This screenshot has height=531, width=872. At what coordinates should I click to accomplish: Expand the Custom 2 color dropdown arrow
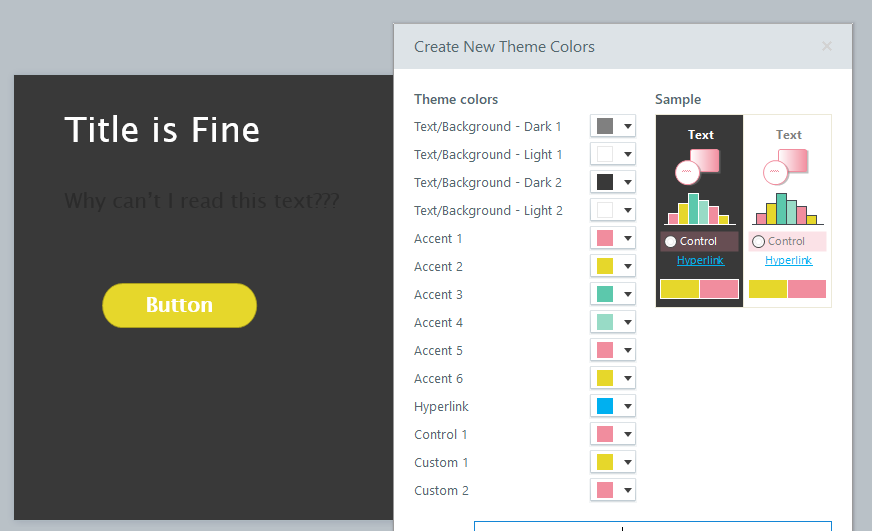pyautogui.click(x=627, y=491)
